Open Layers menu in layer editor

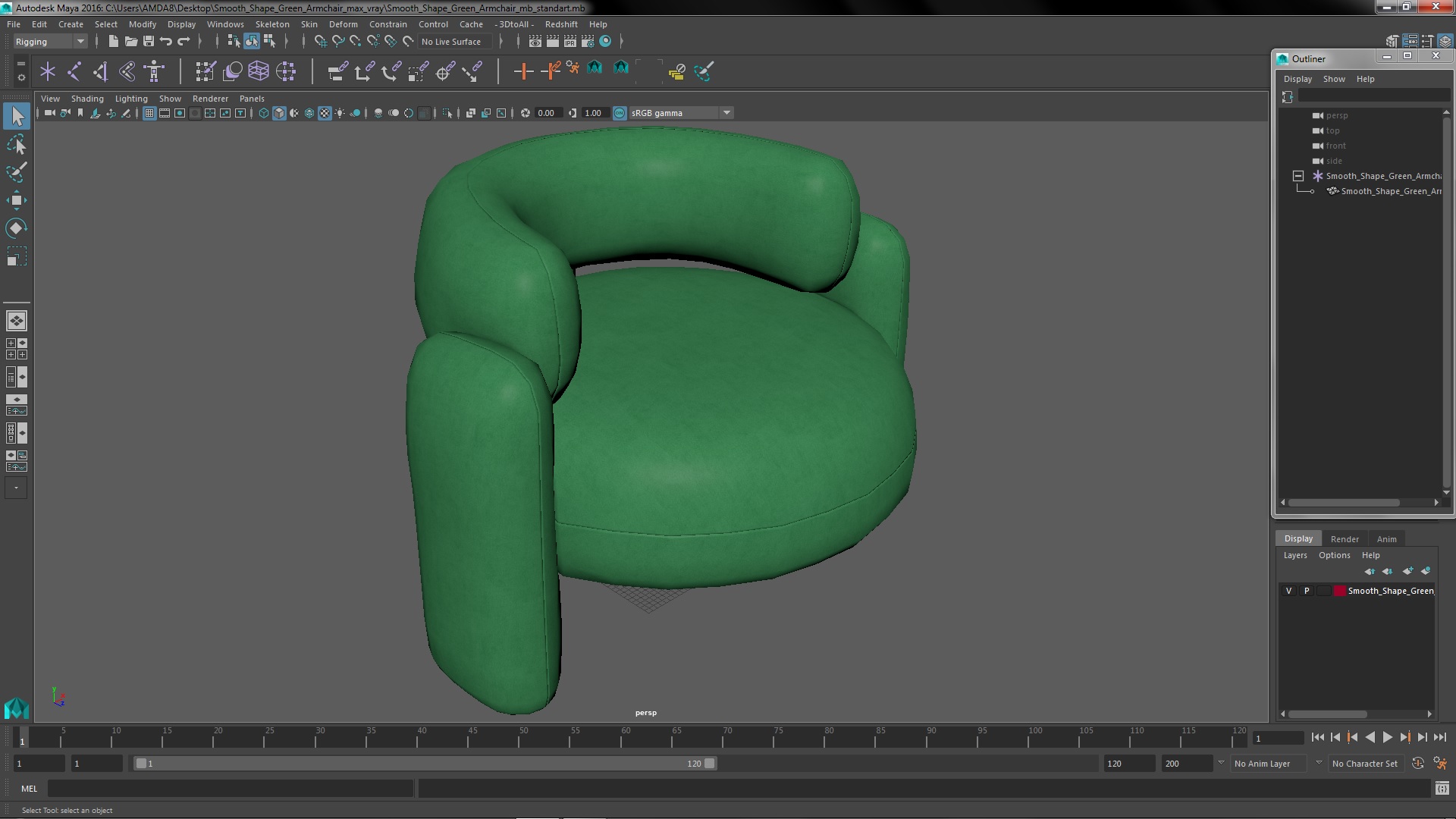coord(1294,555)
